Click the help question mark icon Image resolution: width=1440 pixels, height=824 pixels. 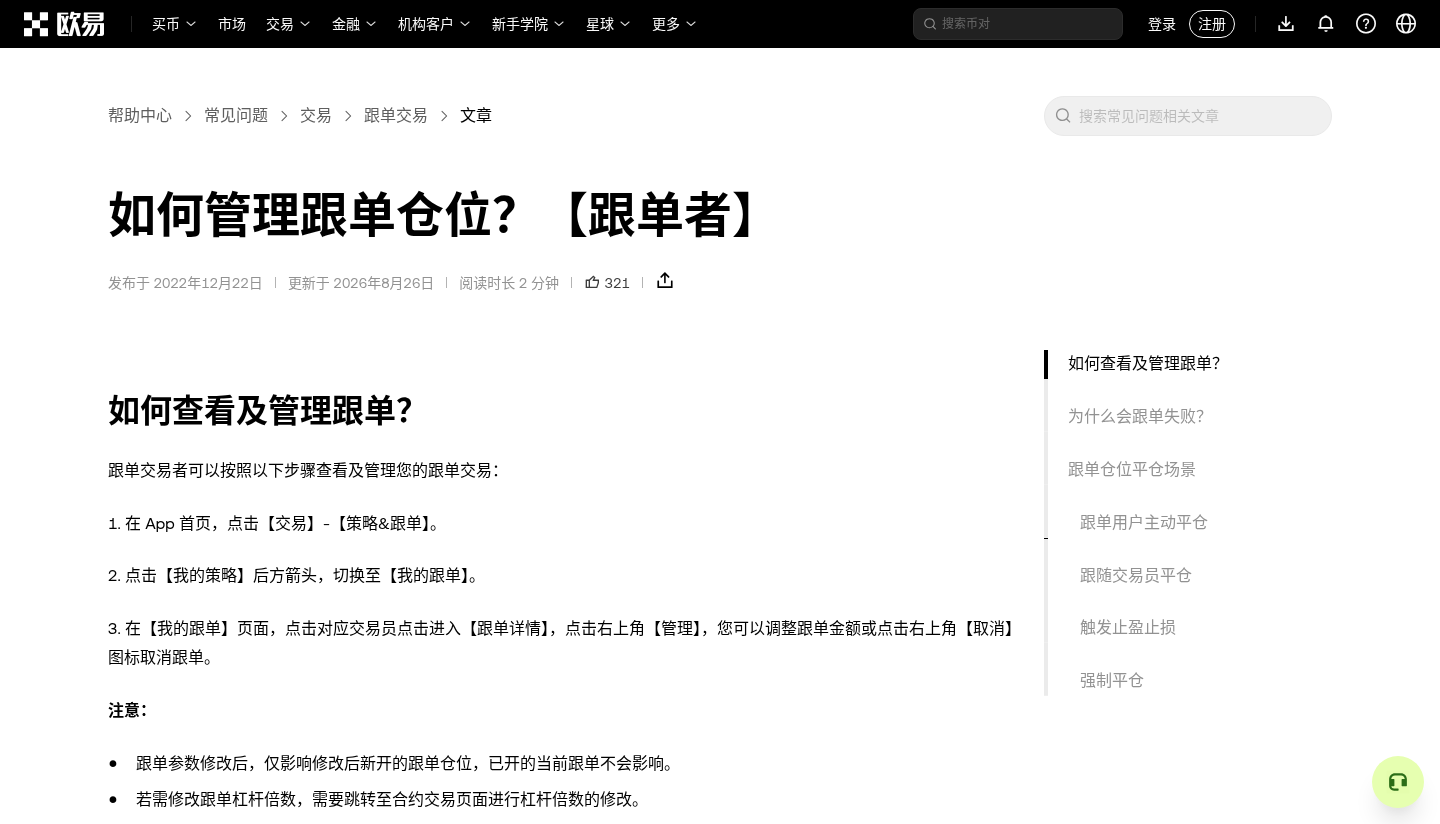pos(1366,24)
